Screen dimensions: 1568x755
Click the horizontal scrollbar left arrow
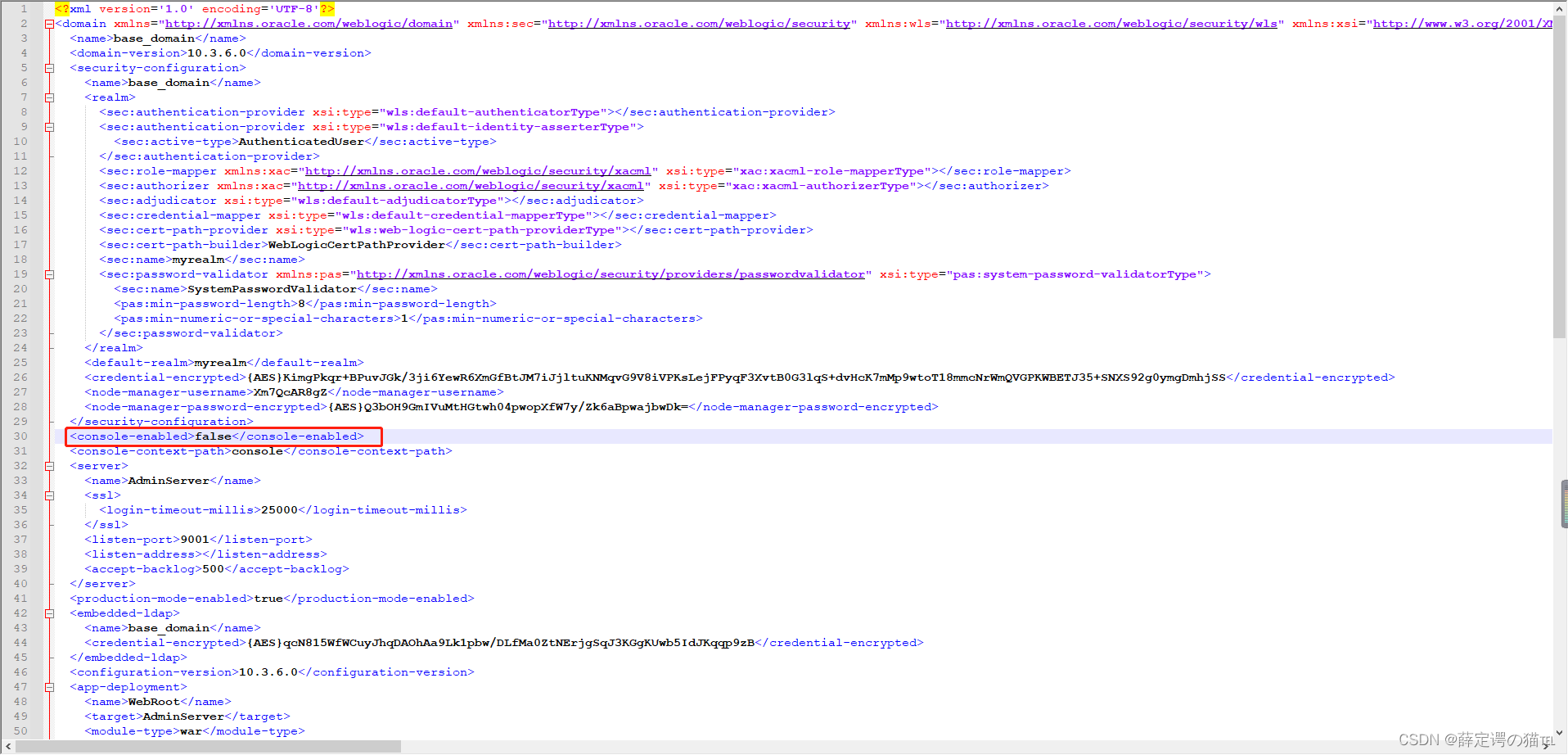pyautogui.click(x=8, y=747)
